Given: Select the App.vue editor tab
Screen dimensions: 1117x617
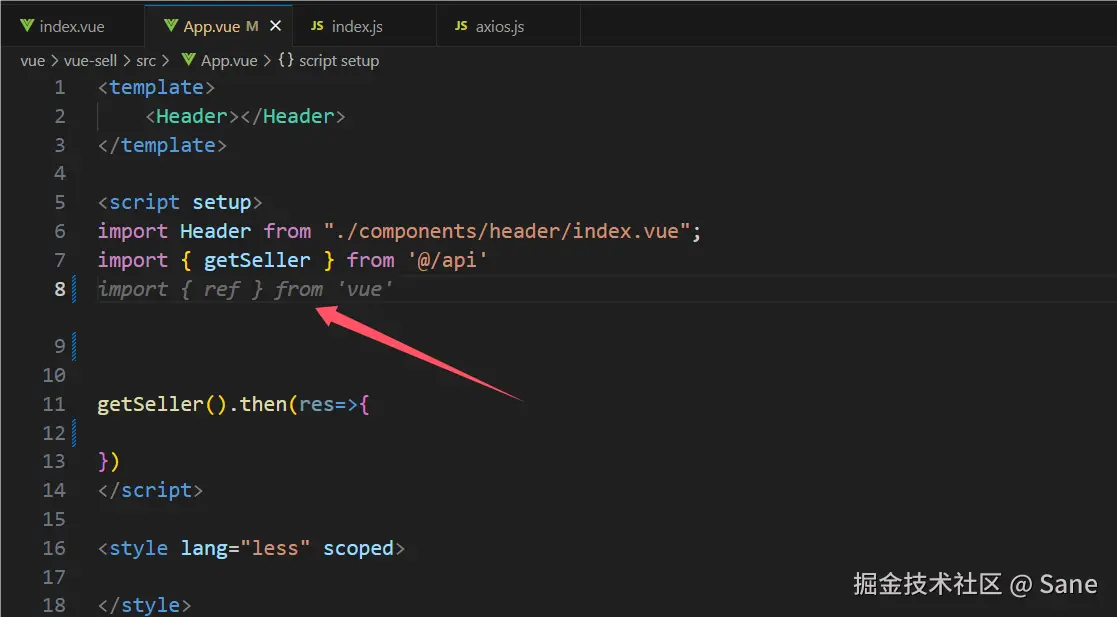Looking at the screenshot, I should (x=218, y=26).
